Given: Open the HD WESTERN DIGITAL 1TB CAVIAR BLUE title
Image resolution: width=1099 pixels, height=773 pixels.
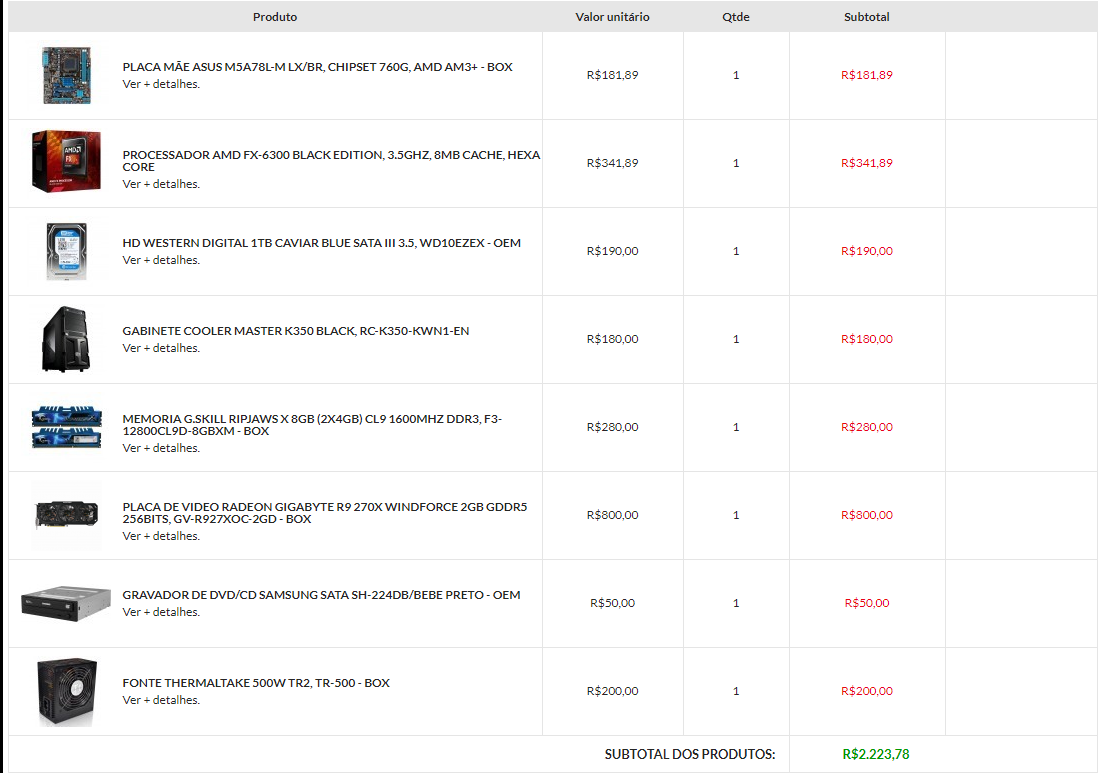Looking at the screenshot, I should click(x=322, y=243).
